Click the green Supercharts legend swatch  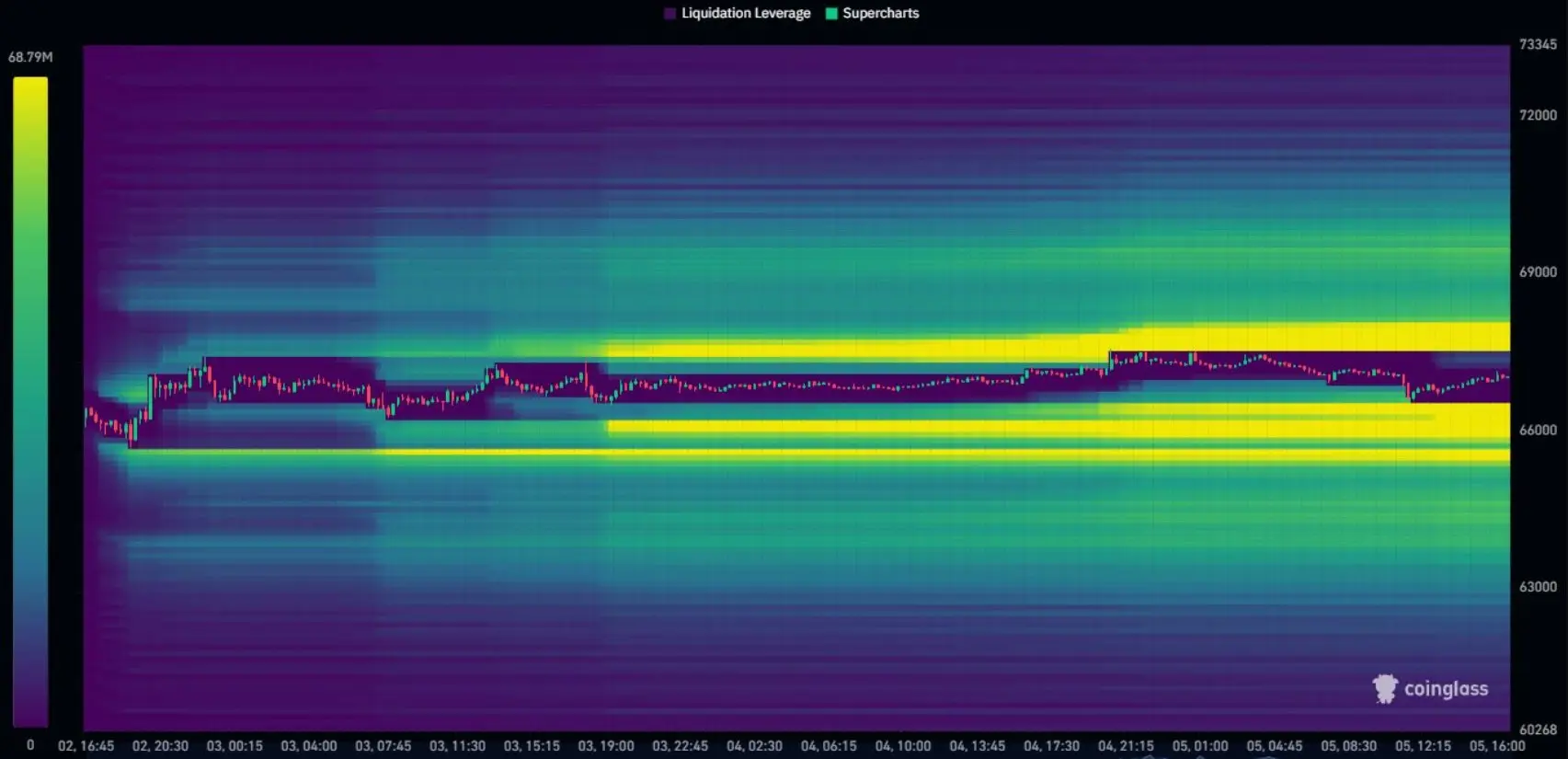(831, 14)
